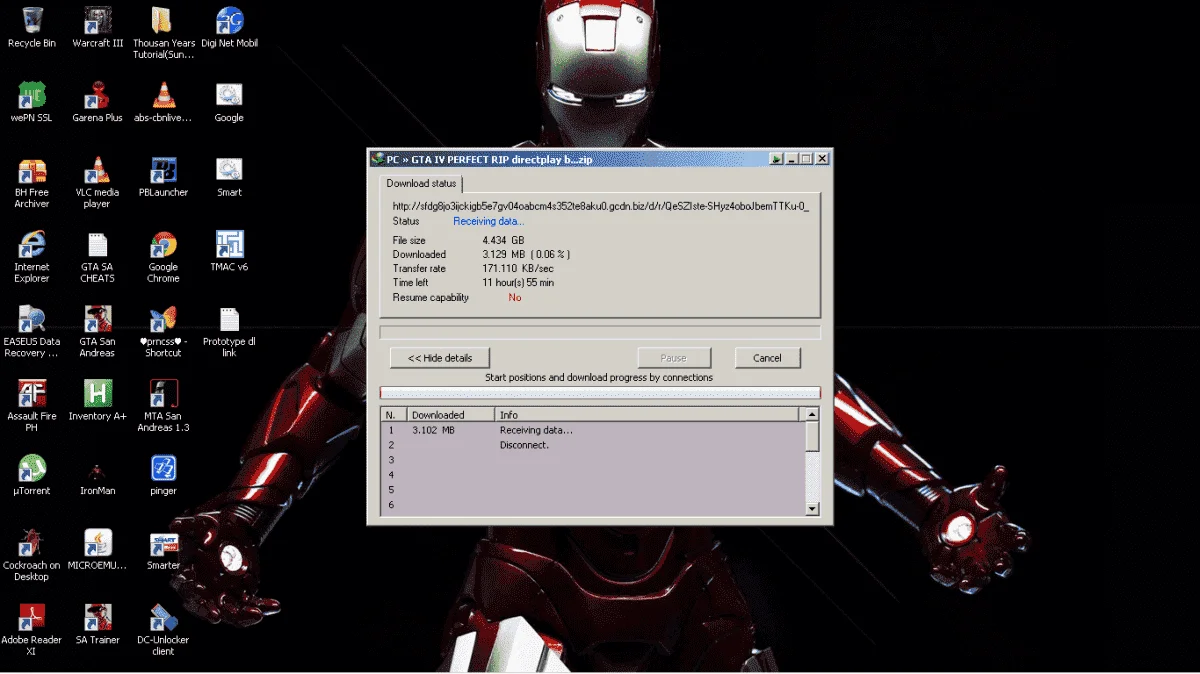
Task: Open the abs-cbnlive VLC file icon
Action: (x=163, y=102)
